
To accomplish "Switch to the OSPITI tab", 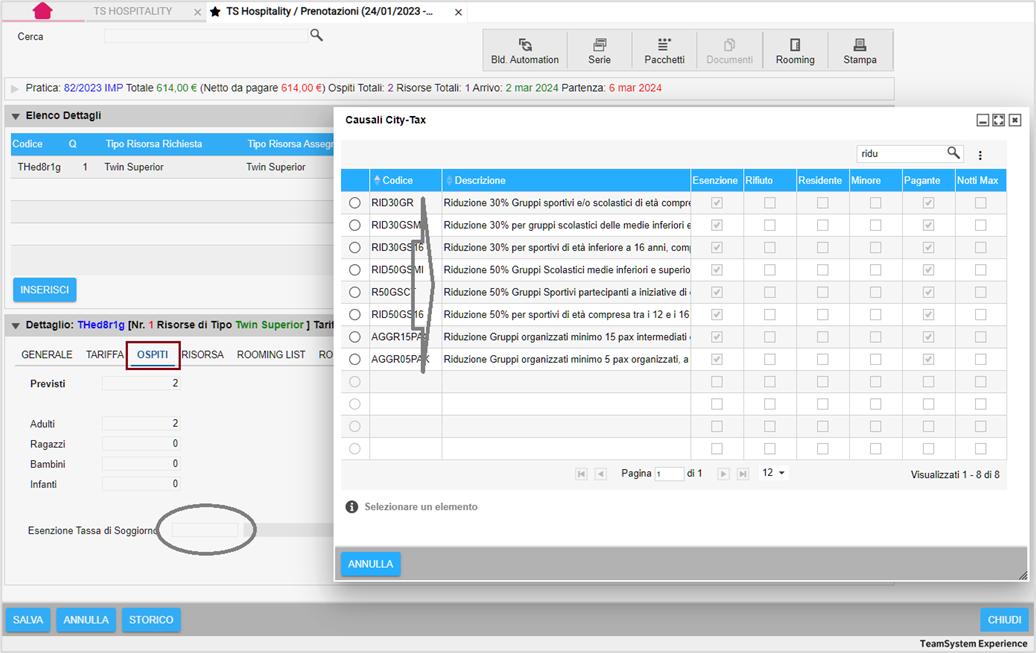I will pyautogui.click(x=153, y=355).
